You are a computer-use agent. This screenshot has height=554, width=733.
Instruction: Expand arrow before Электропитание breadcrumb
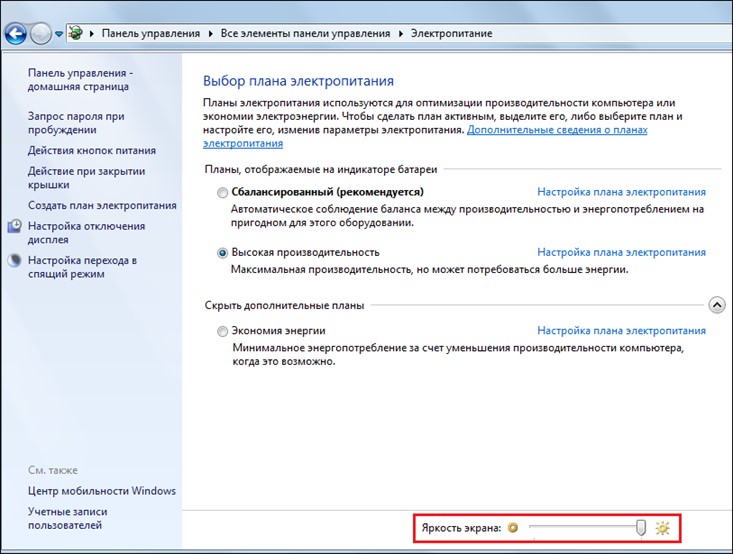pos(401,34)
